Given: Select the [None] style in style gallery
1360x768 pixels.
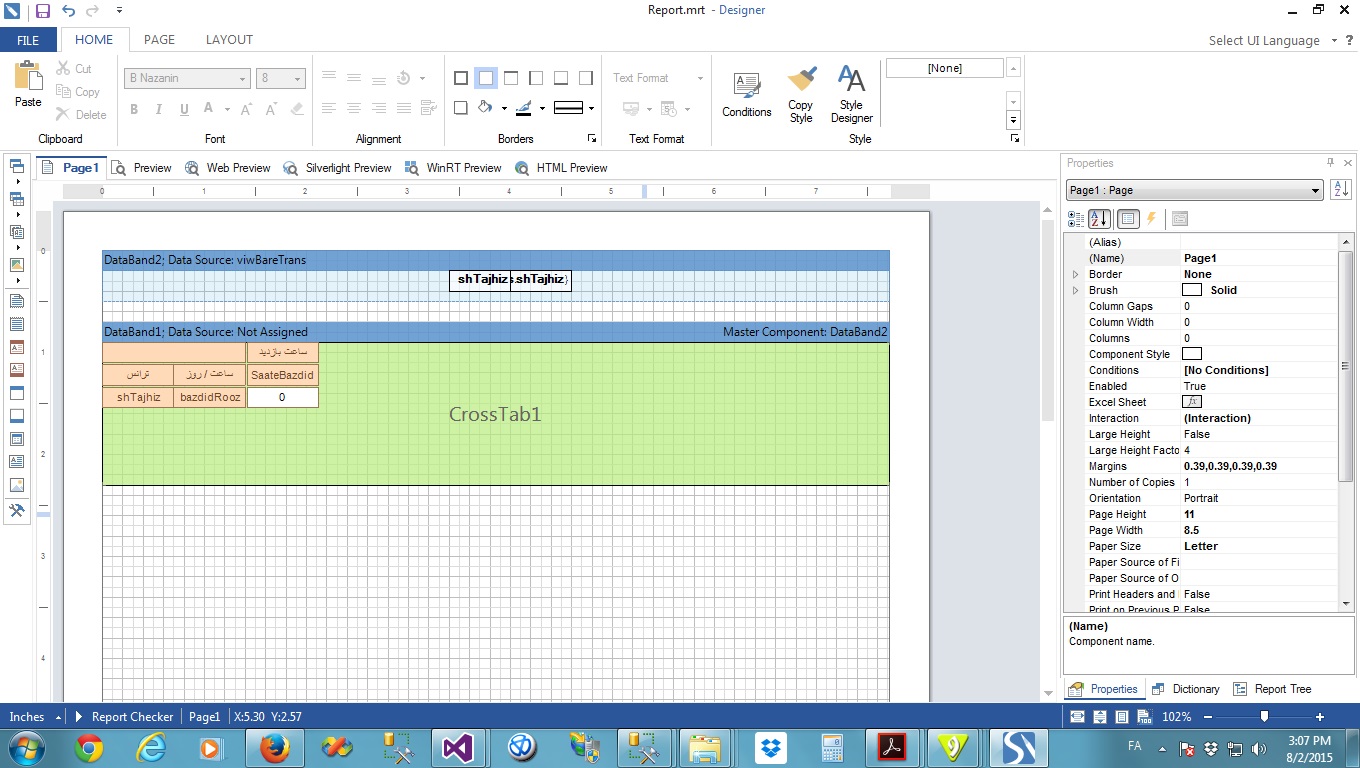Looking at the screenshot, I should pos(944,68).
